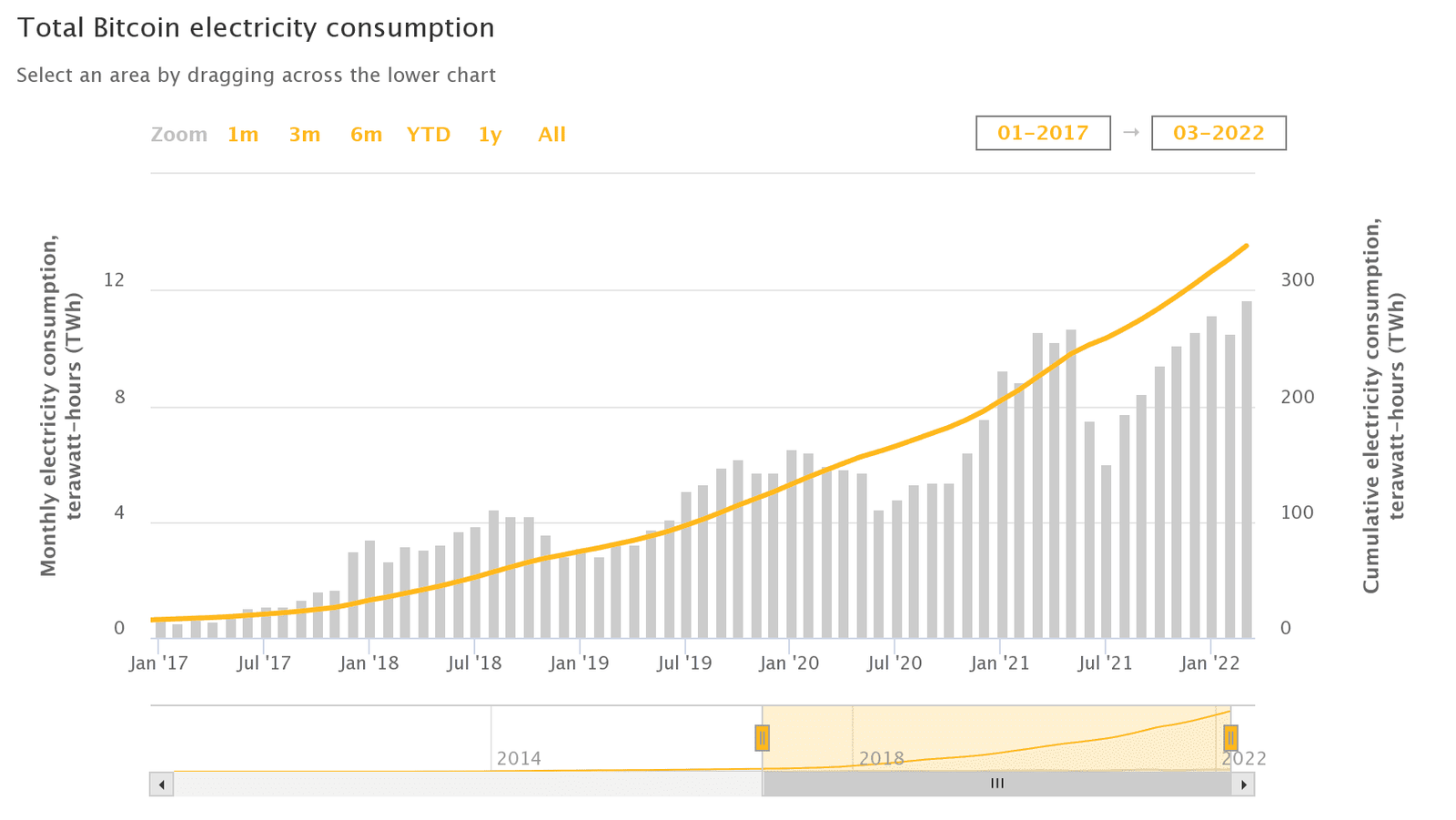This screenshot has width=1456, height=820.
Task: Click the right scrollbar arrow below the navigator
Action: [1243, 783]
